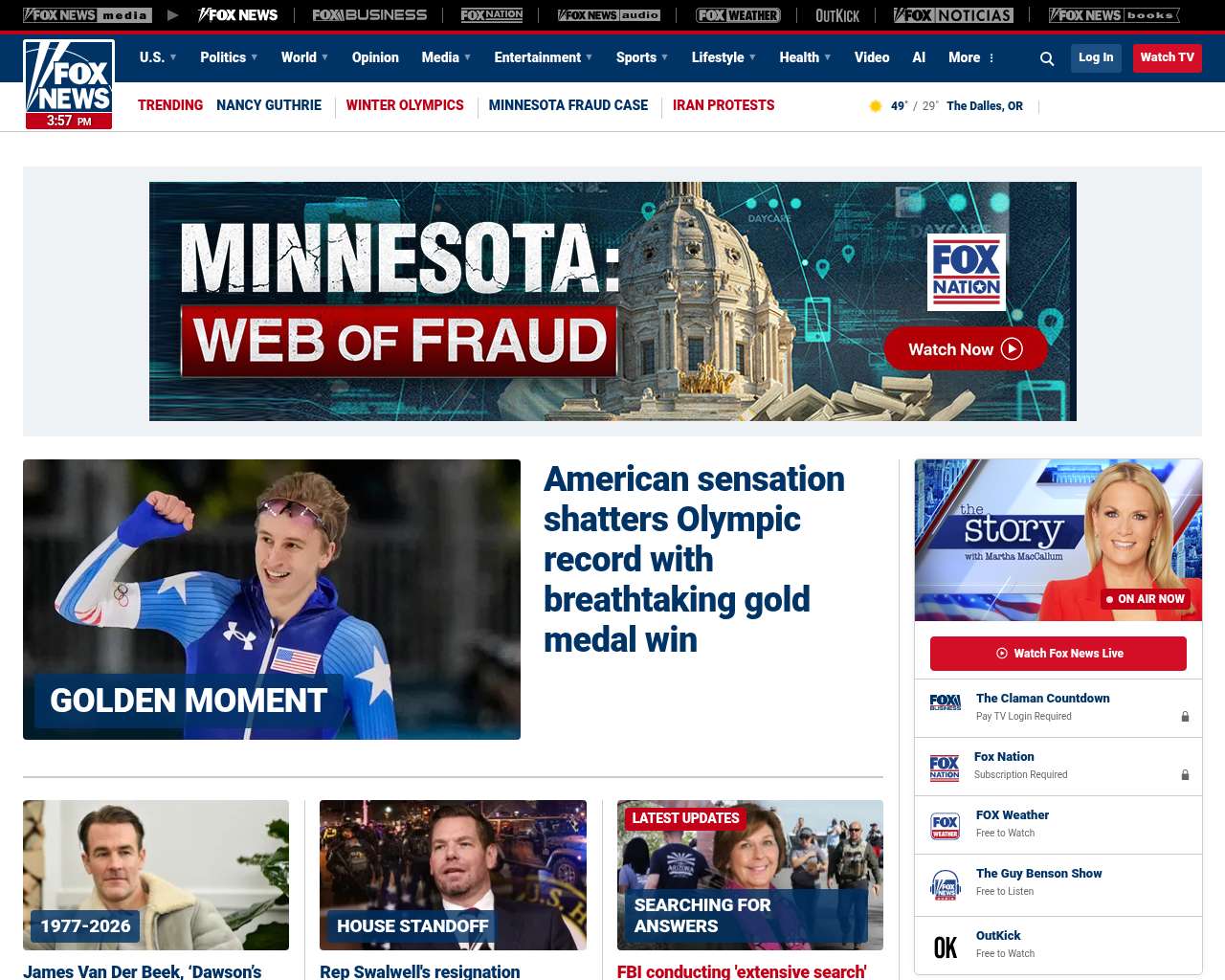Open the Fox Weather network logo in top bar
The height and width of the screenshot is (980, 1225).
tap(738, 15)
